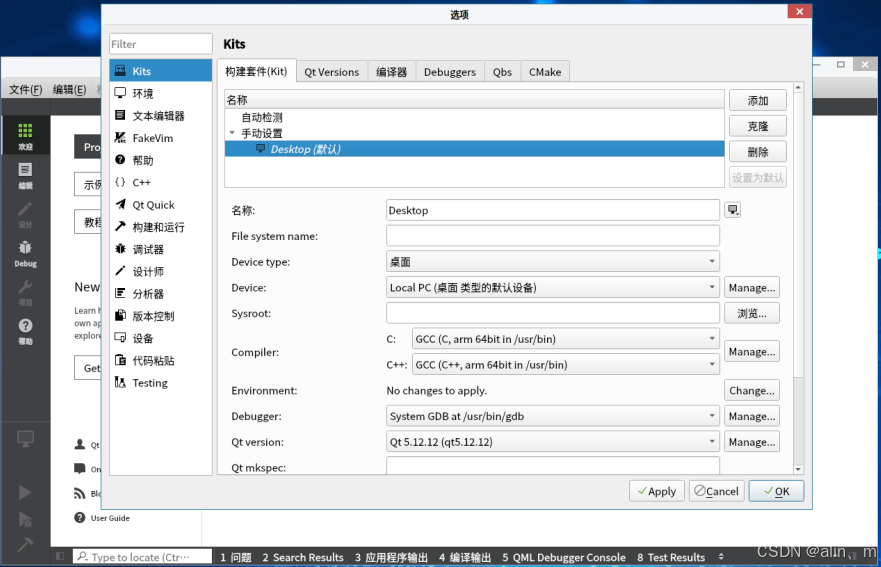Switch to the CMake tab
The height and width of the screenshot is (567, 881).
coord(545,72)
